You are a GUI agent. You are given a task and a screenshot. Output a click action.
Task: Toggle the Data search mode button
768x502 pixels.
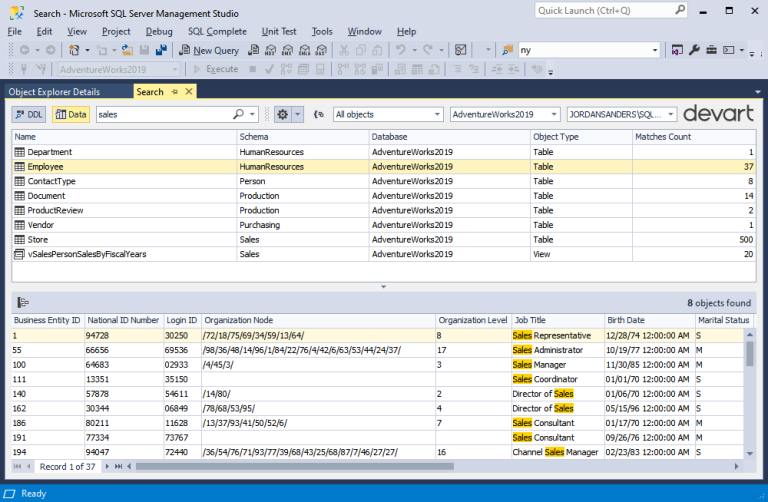pos(70,115)
